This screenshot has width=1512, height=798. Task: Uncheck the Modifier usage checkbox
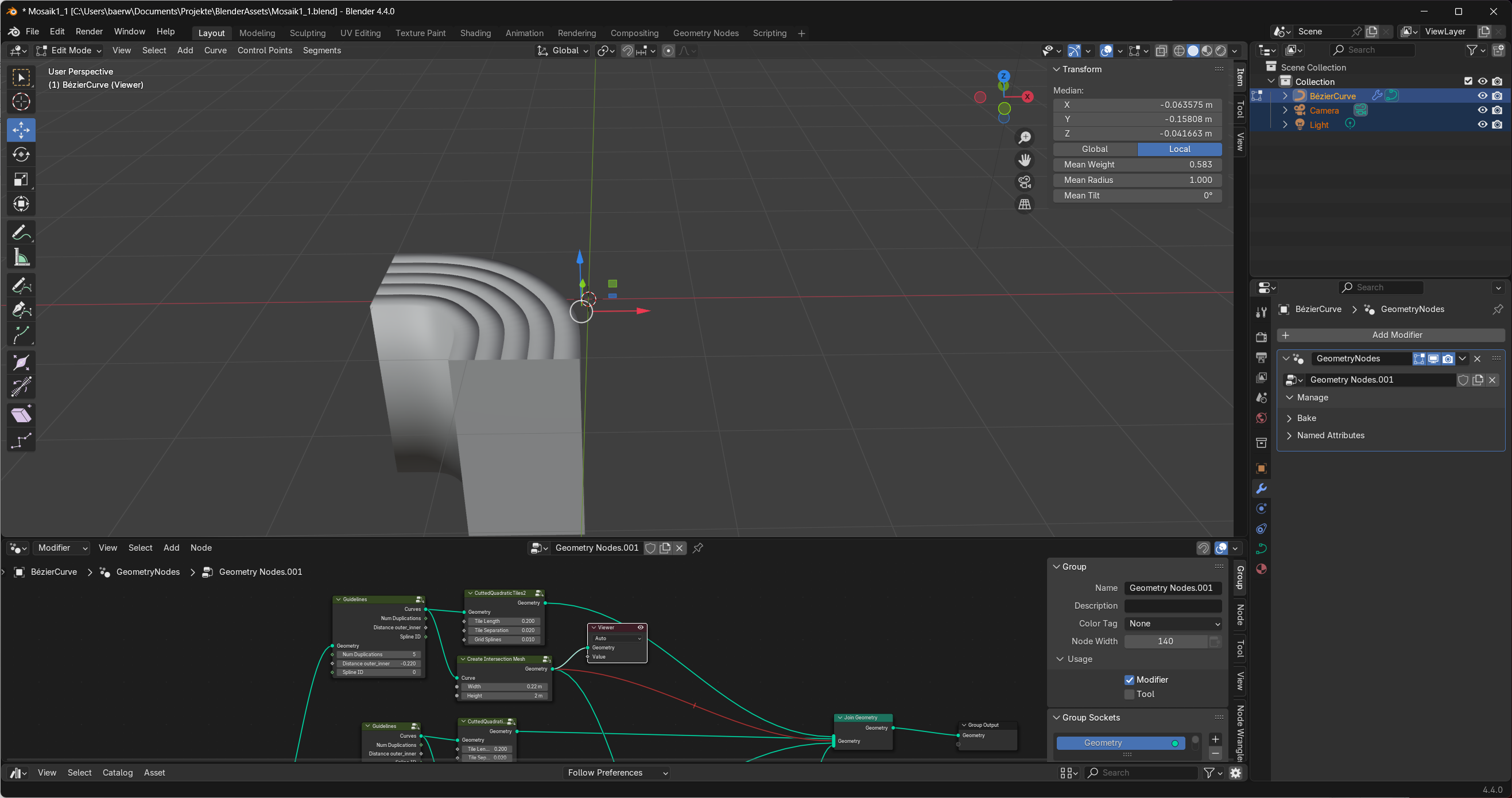tap(1129, 679)
